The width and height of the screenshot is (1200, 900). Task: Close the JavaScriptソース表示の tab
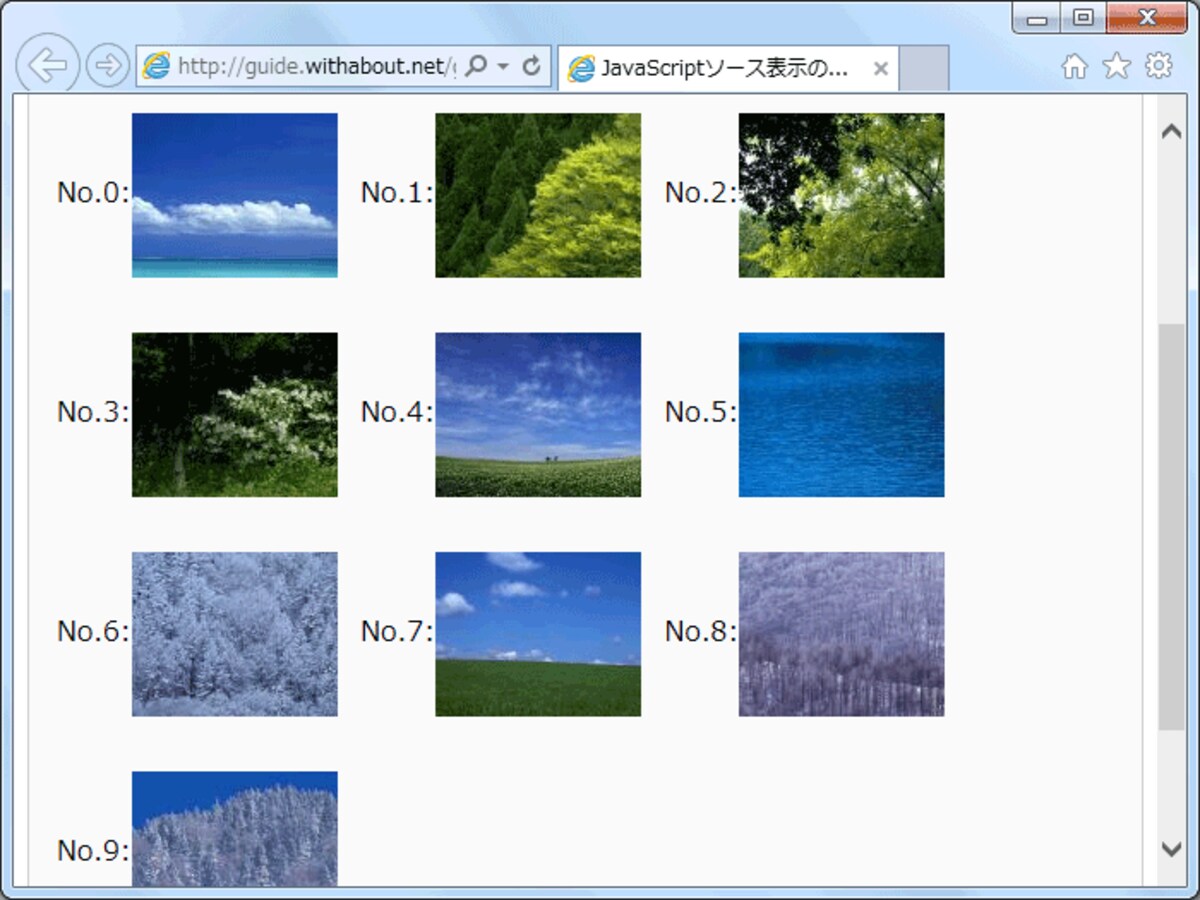coord(881,68)
